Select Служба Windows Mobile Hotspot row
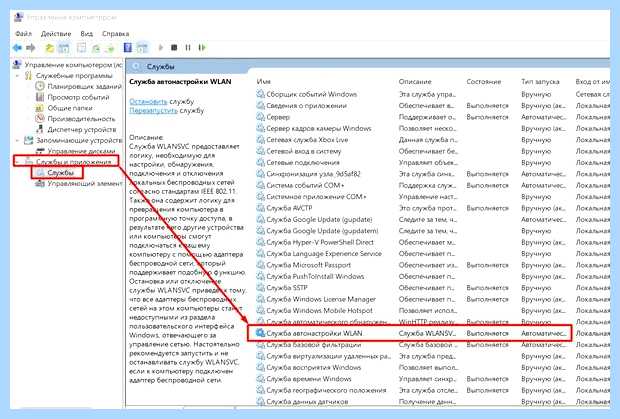The image size is (620, 419). tap(319, 311)
